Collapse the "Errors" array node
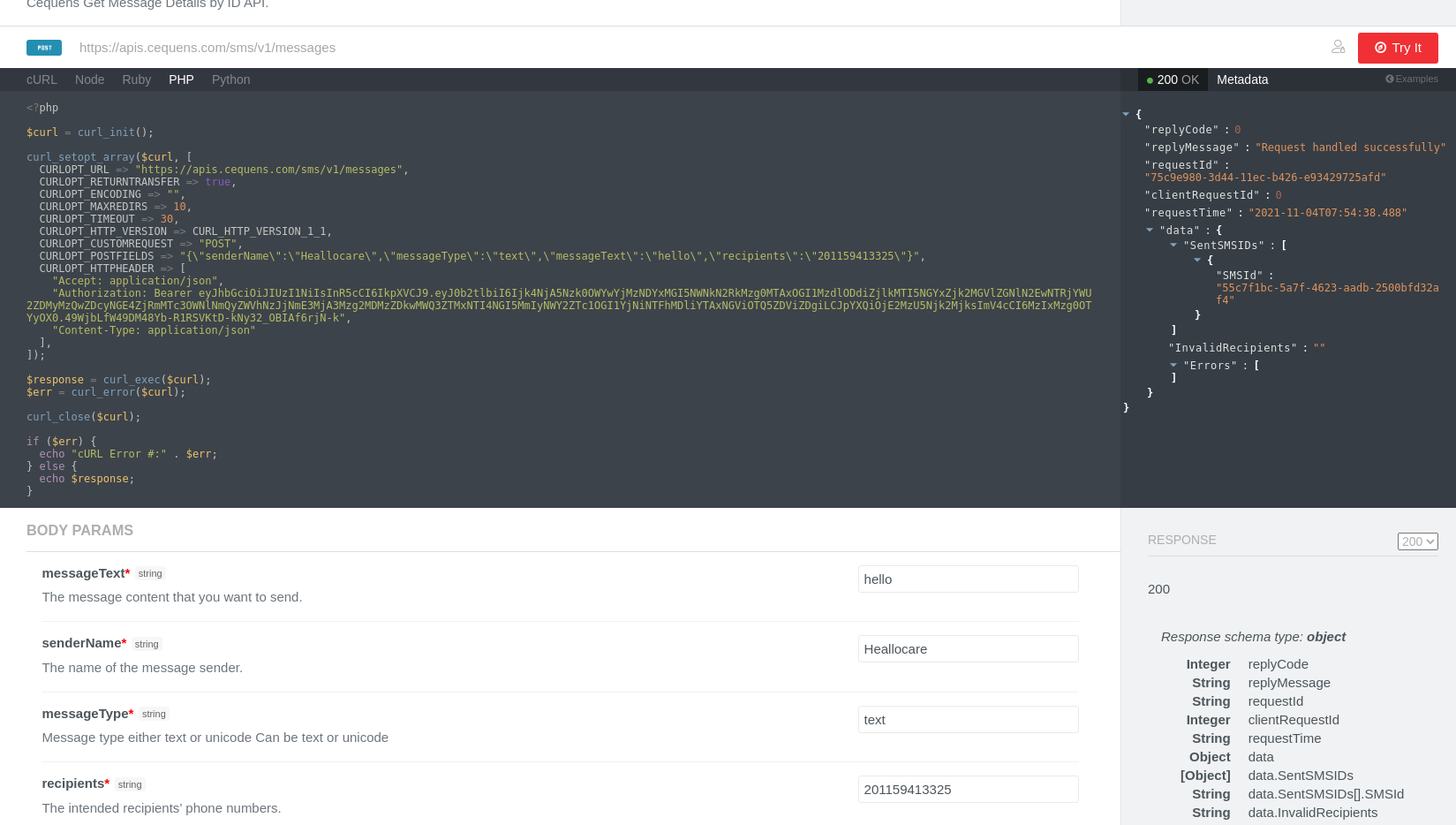This screenshot has width=1456, height=825. (1173, 365)
